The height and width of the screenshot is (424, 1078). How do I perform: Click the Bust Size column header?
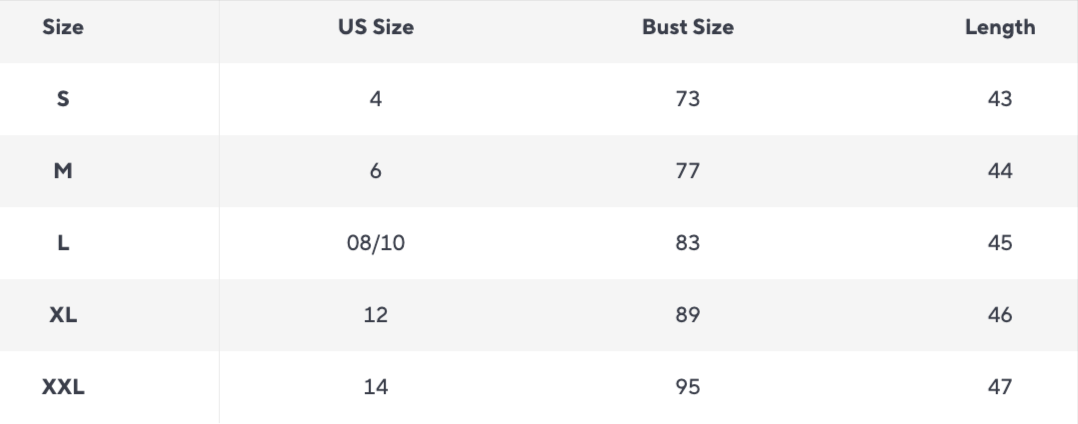point(687,28)
